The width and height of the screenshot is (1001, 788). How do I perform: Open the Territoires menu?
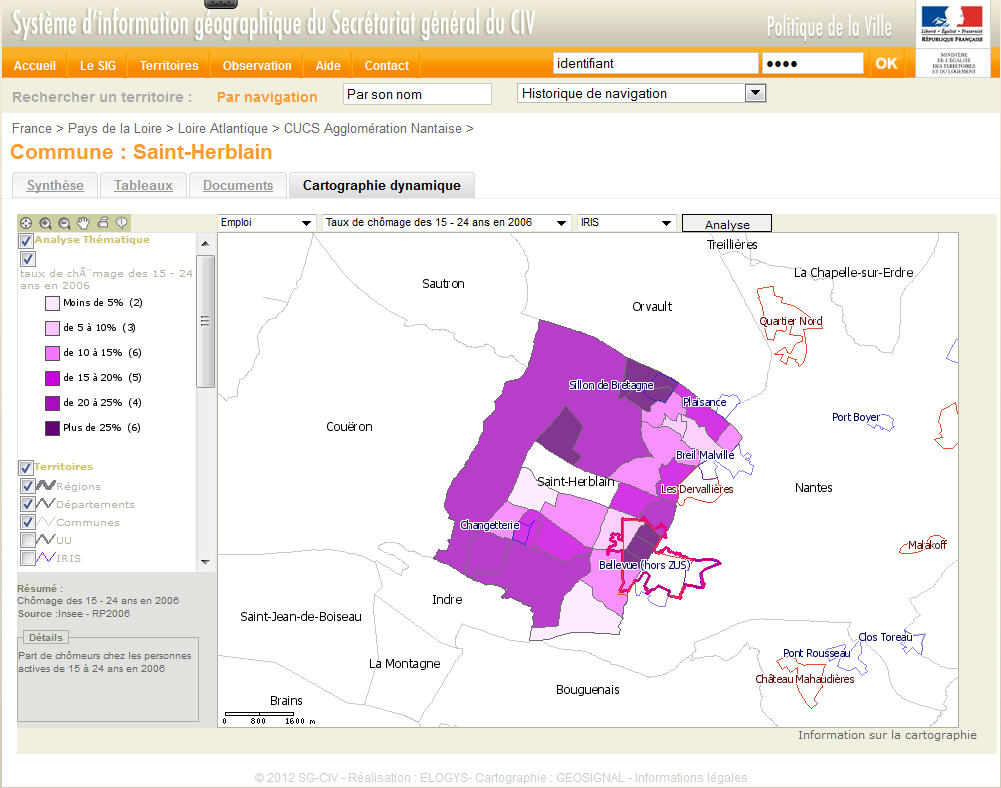169,65
